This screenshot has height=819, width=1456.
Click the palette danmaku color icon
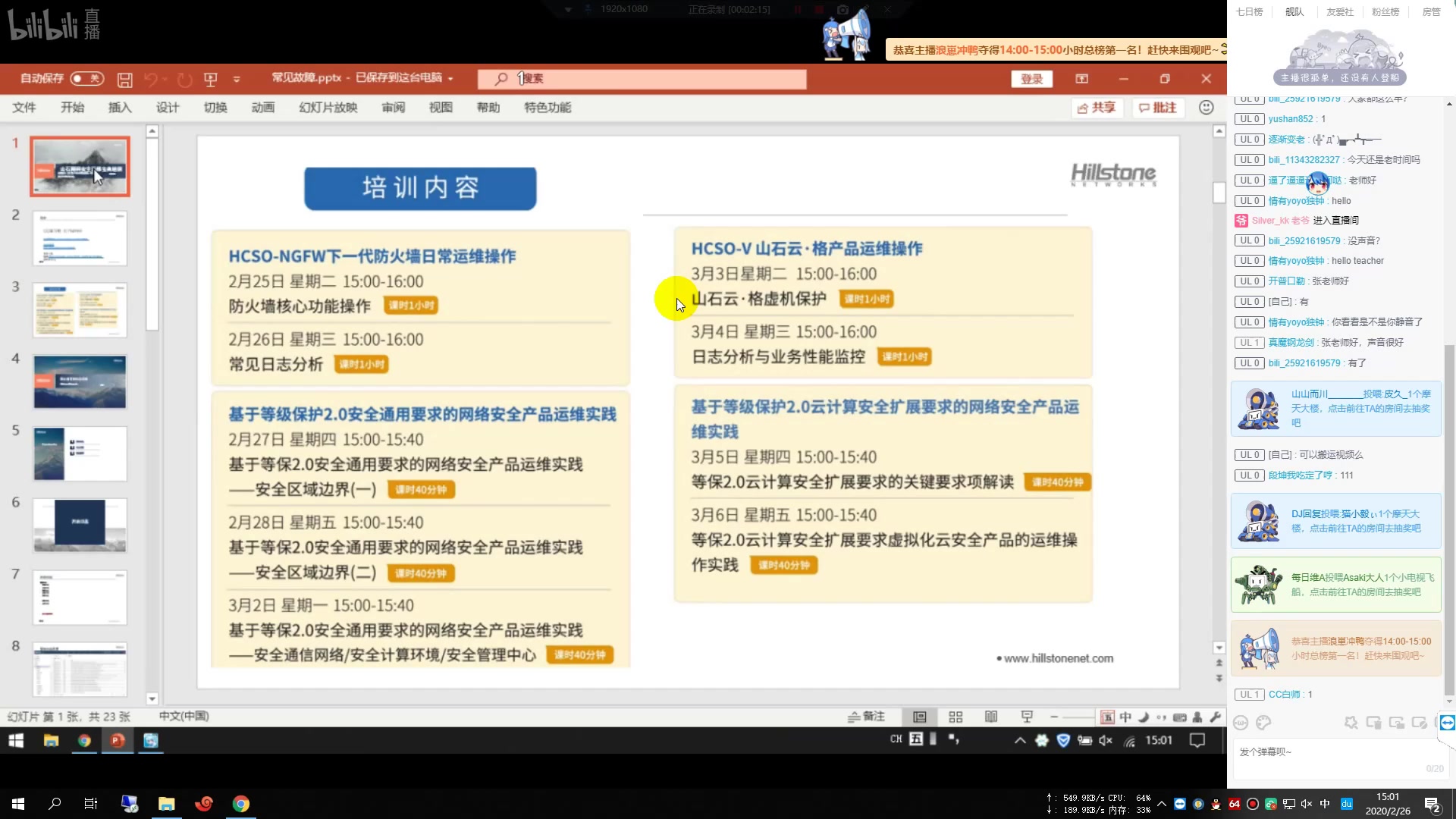point(1263,723)
